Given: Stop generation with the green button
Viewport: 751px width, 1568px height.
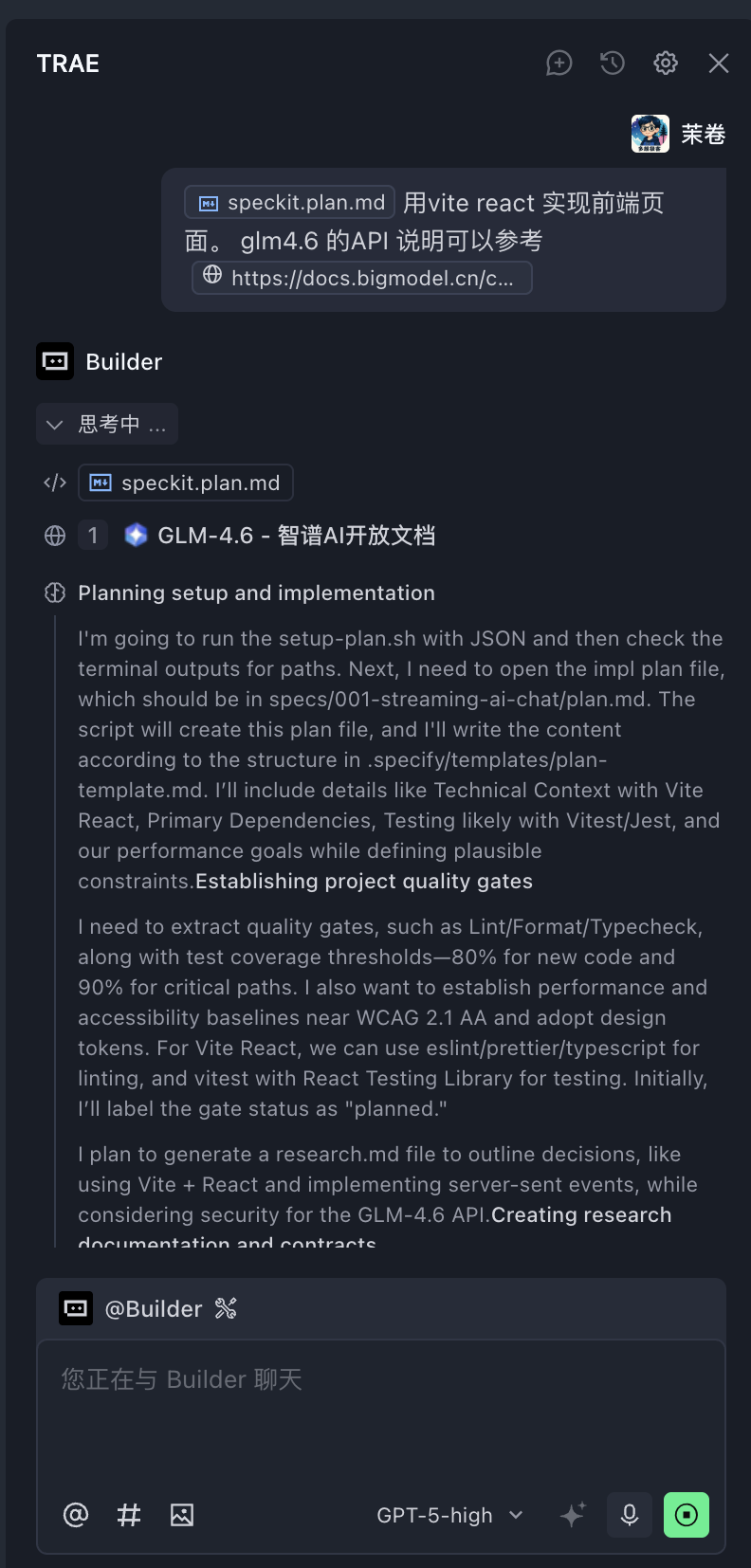Looking at the screenshot, I should [x=687, y=1515].
